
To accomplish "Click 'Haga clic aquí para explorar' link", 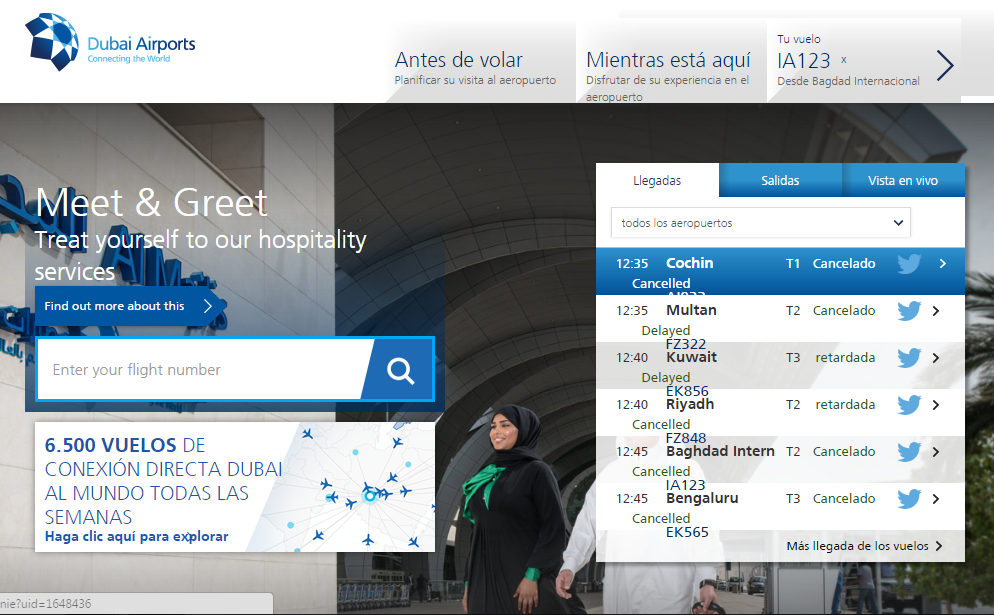I will pos(136,536).
